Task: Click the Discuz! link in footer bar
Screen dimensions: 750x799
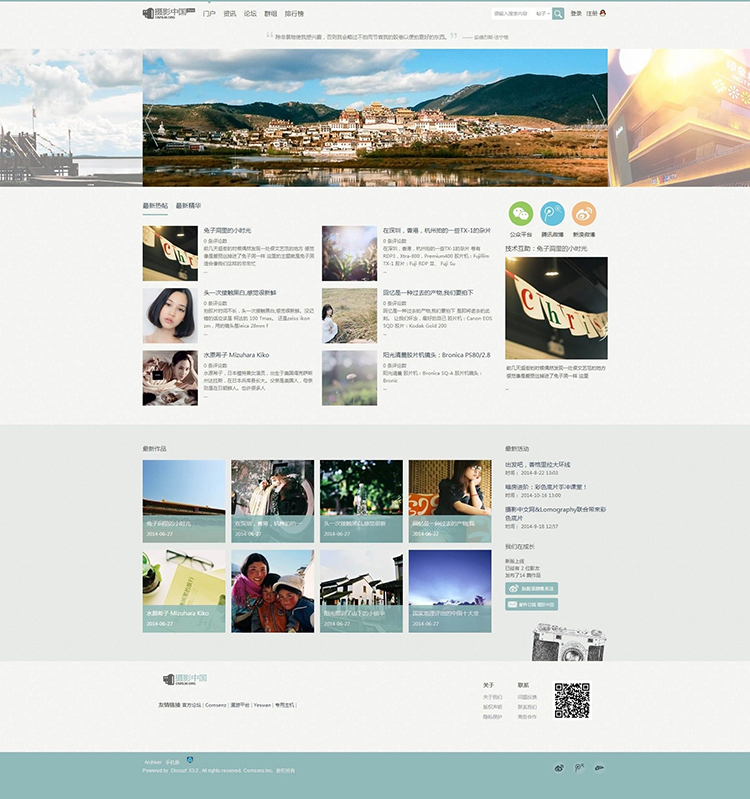Action: [x=178, y=770]
